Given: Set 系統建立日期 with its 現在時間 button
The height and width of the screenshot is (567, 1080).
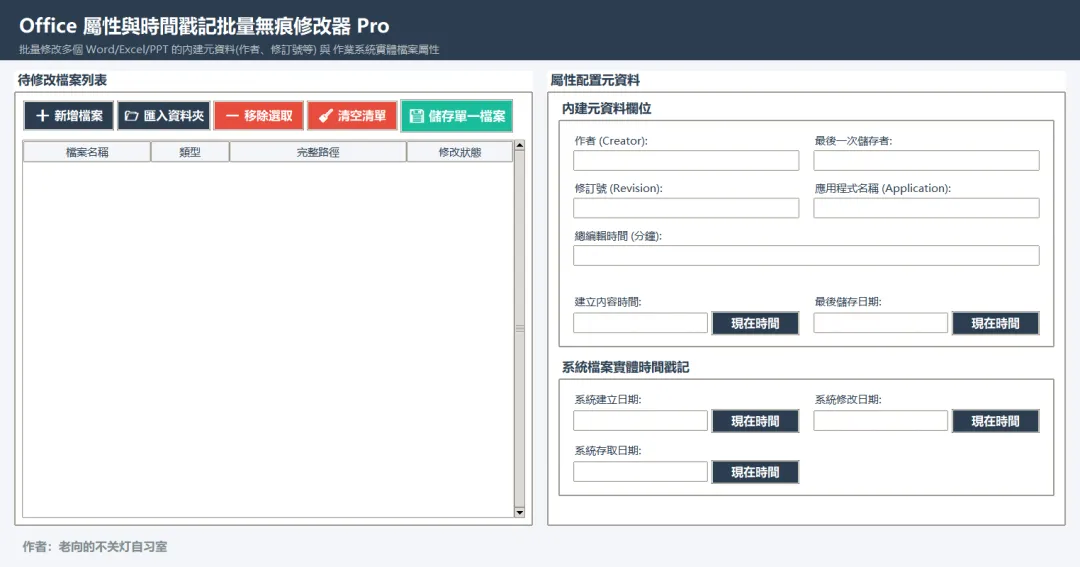Looking at the screenshot, I should (756, 421).
